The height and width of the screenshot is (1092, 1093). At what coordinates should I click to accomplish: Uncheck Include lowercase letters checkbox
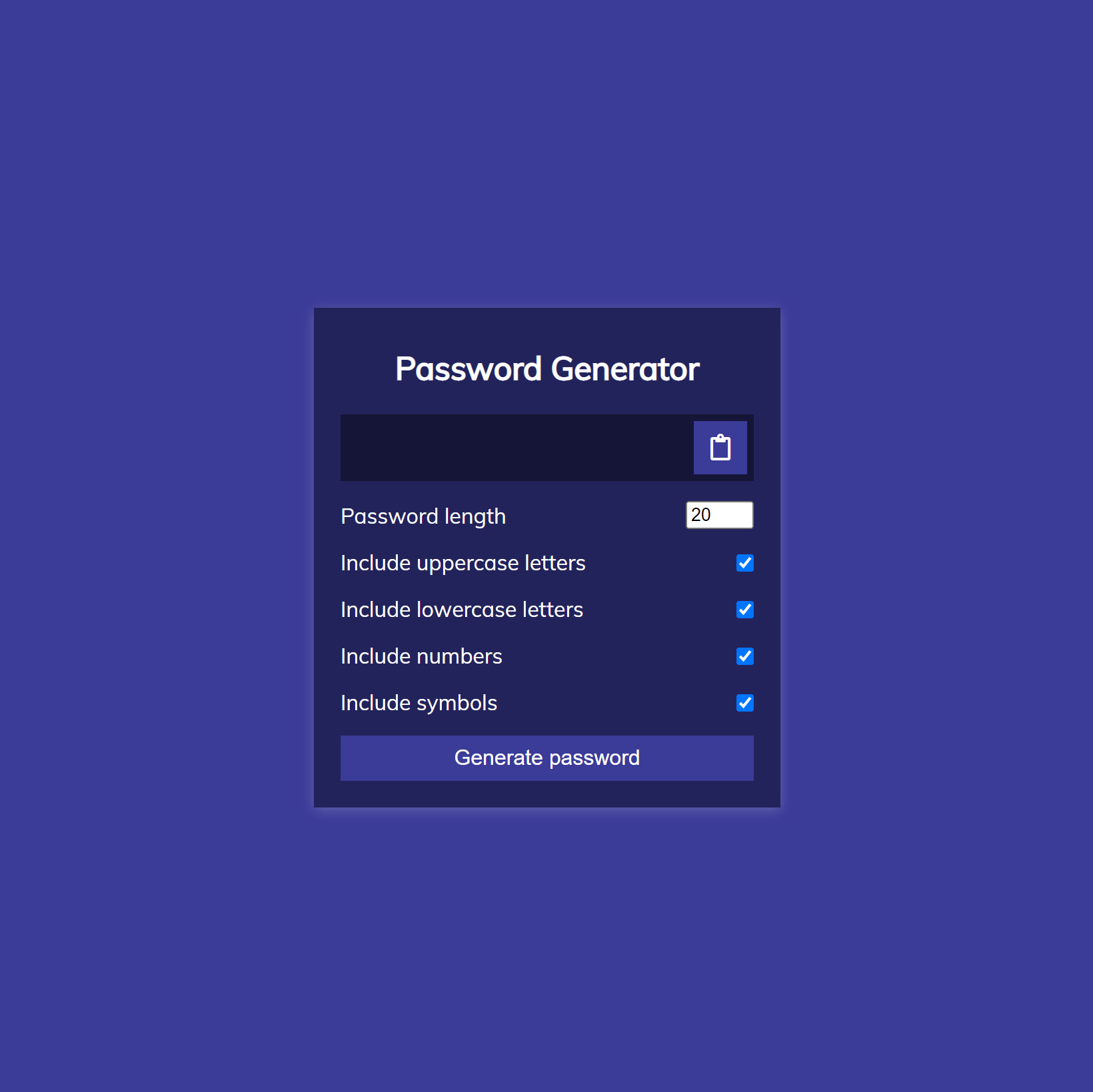[x=745, y=610]
